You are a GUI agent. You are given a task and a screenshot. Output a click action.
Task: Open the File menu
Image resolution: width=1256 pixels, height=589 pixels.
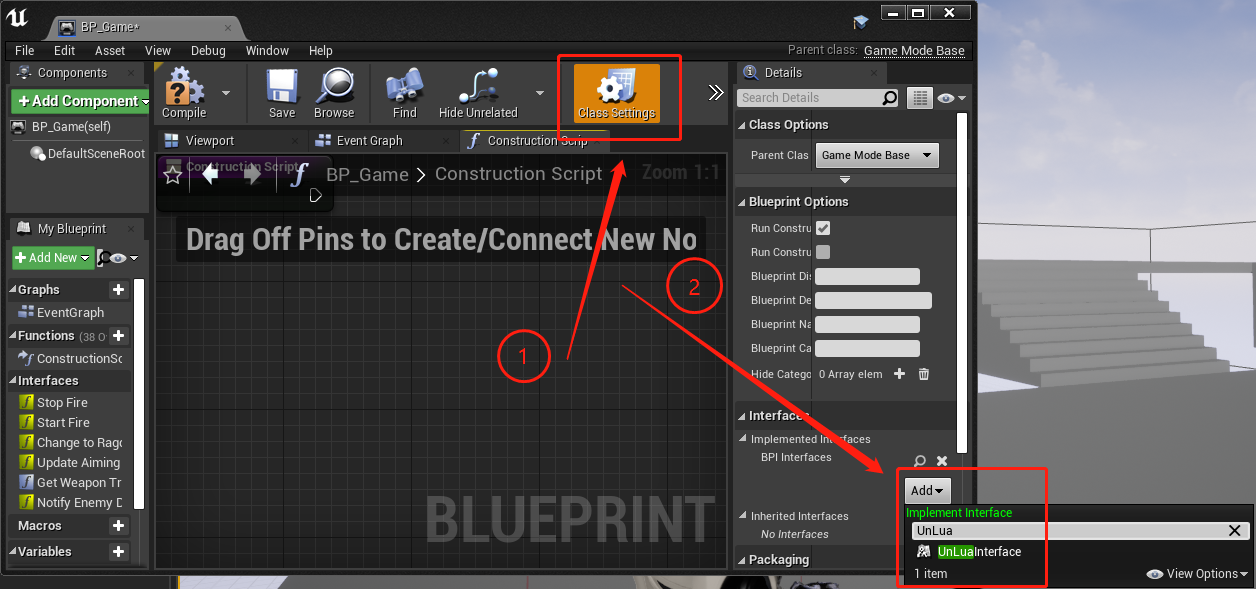coord(24,50)
